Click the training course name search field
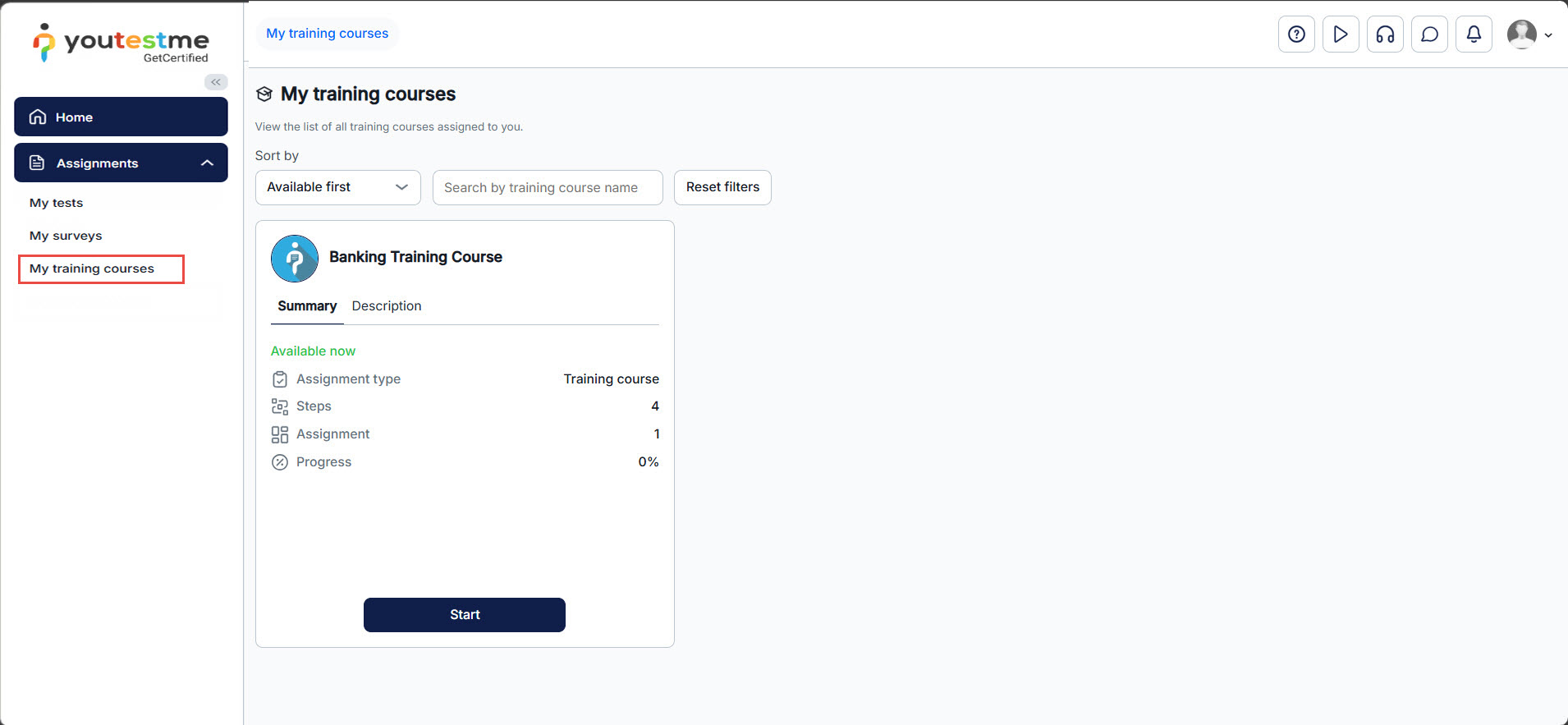Viewport: 1568px width, 725px height. tap(547, 187)
